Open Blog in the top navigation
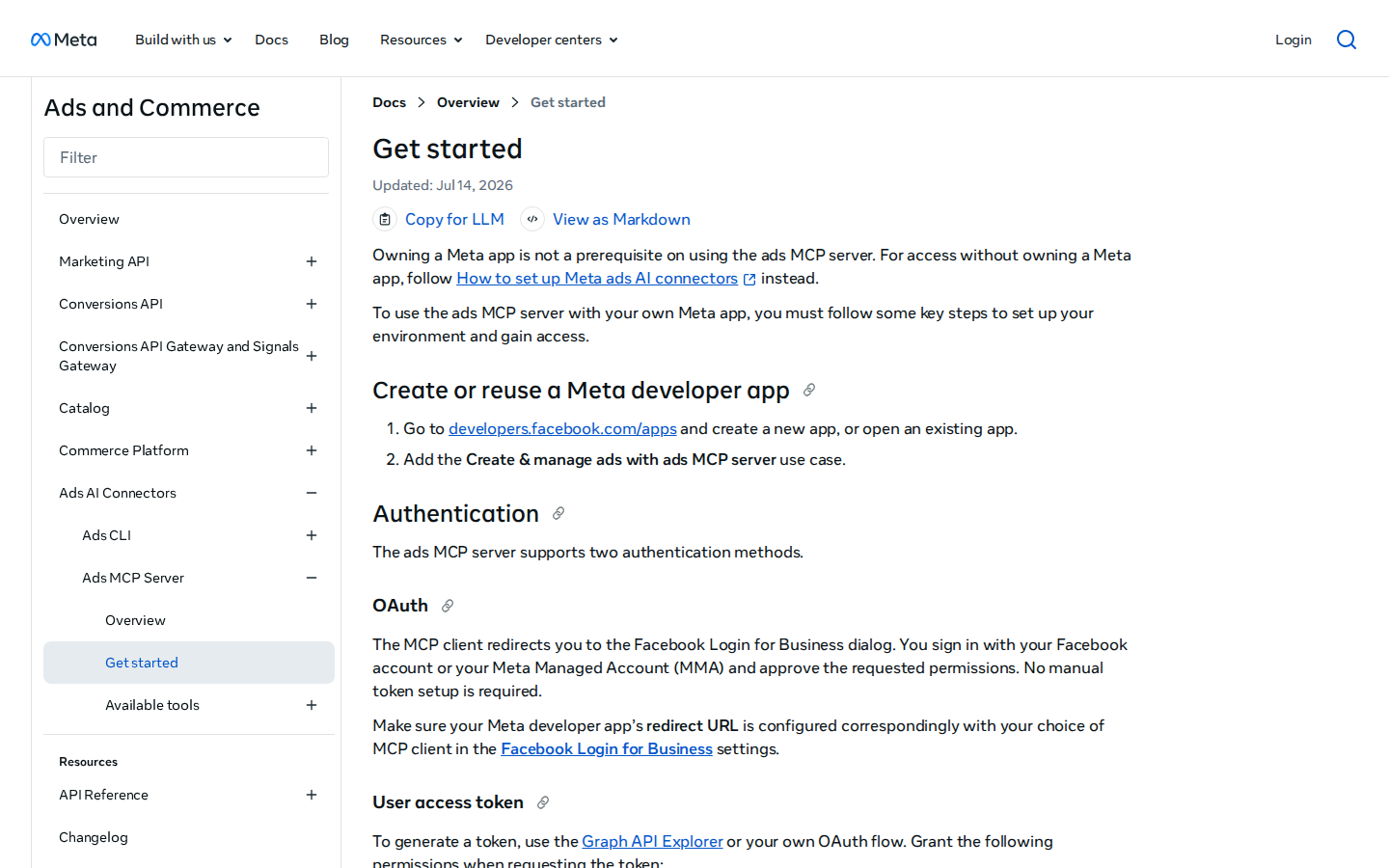The width and height of the screenshot is (1389, 868). (334, 40)
